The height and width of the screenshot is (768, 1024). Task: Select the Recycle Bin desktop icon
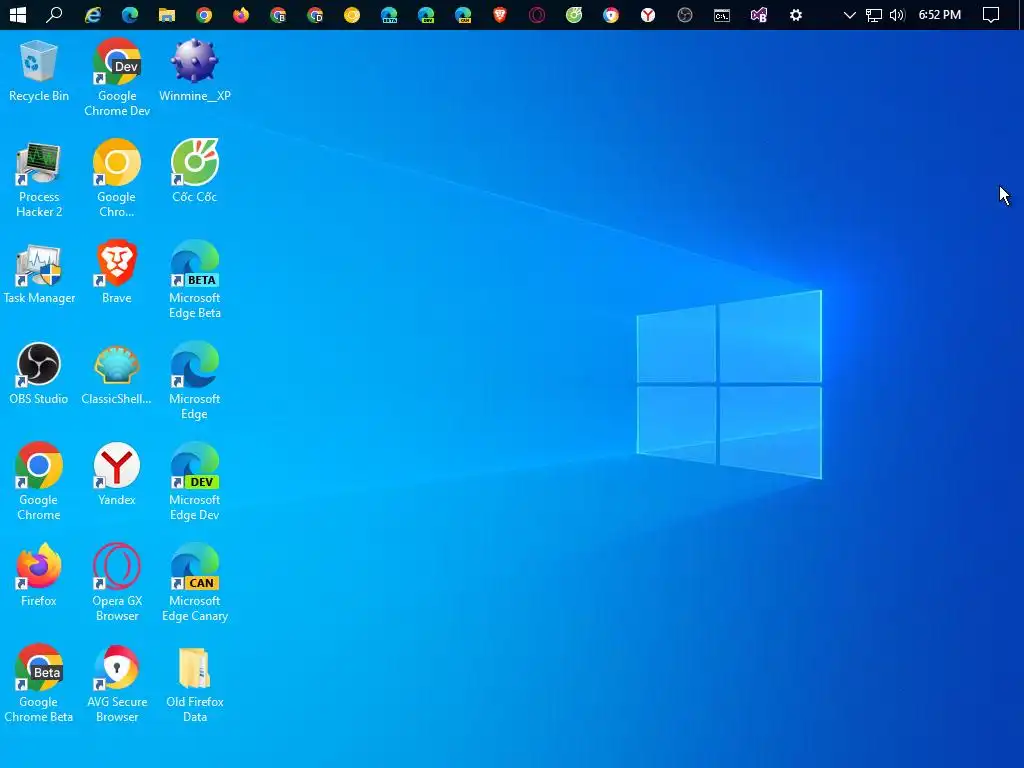tap(39, 71)
